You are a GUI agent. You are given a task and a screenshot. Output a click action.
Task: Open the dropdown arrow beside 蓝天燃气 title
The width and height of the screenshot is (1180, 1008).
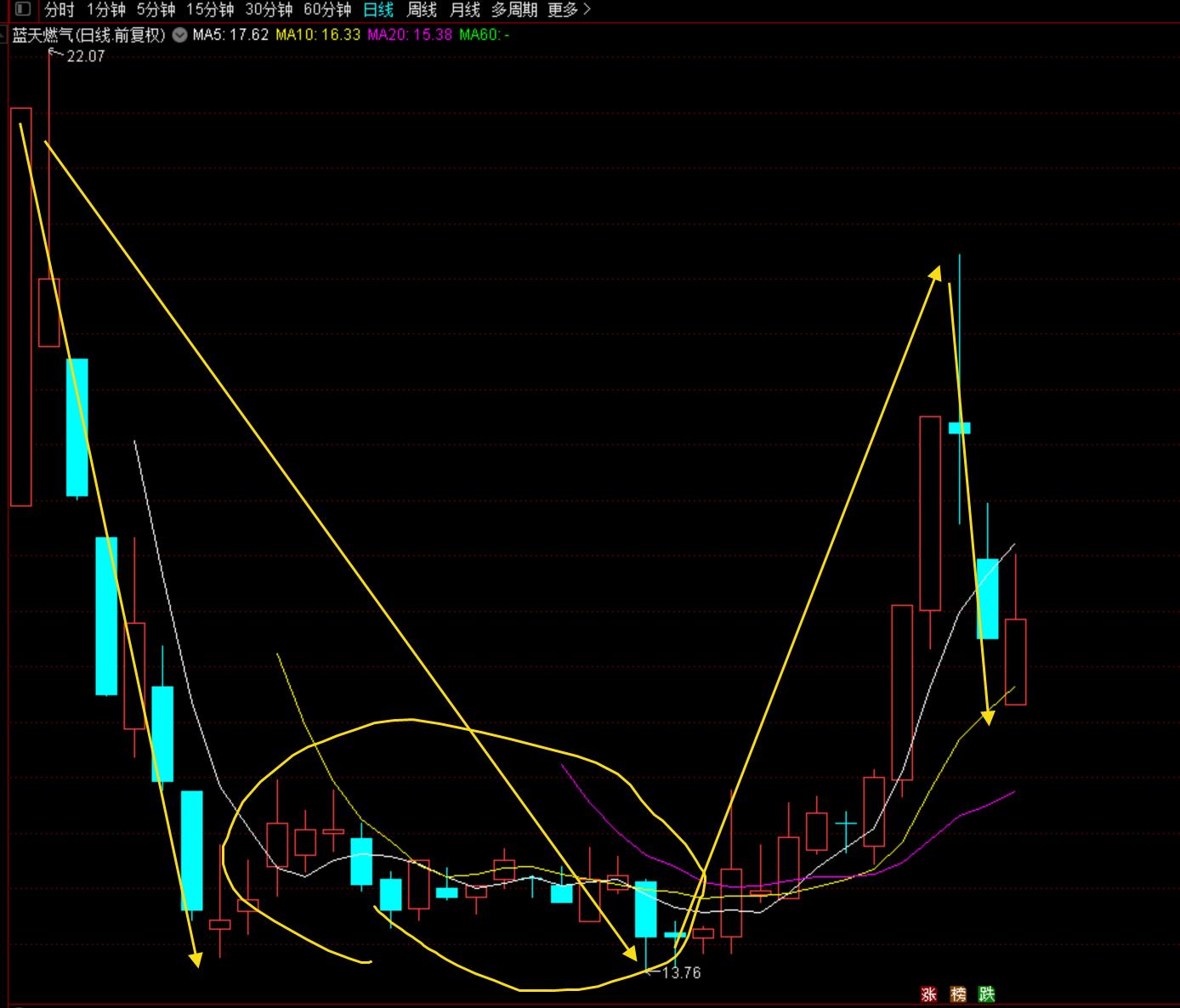(x=179, y=35)
